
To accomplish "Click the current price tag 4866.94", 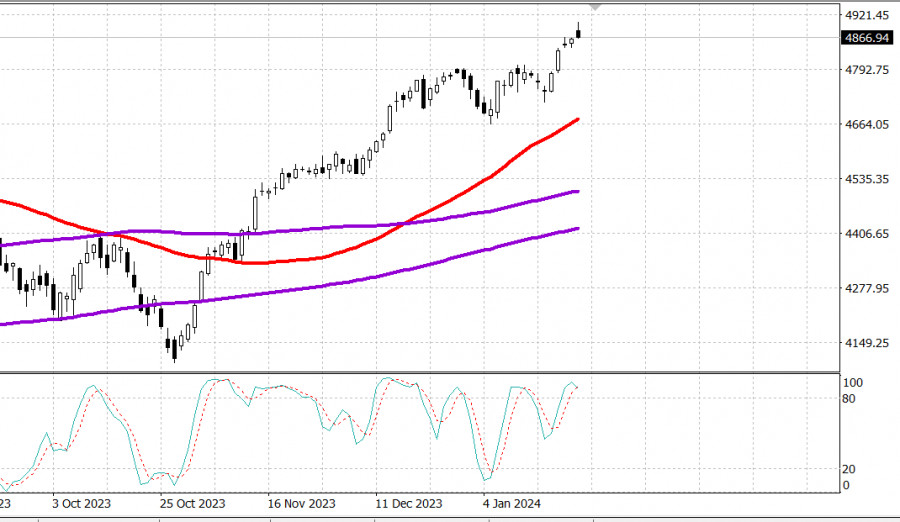I will 867,38.
